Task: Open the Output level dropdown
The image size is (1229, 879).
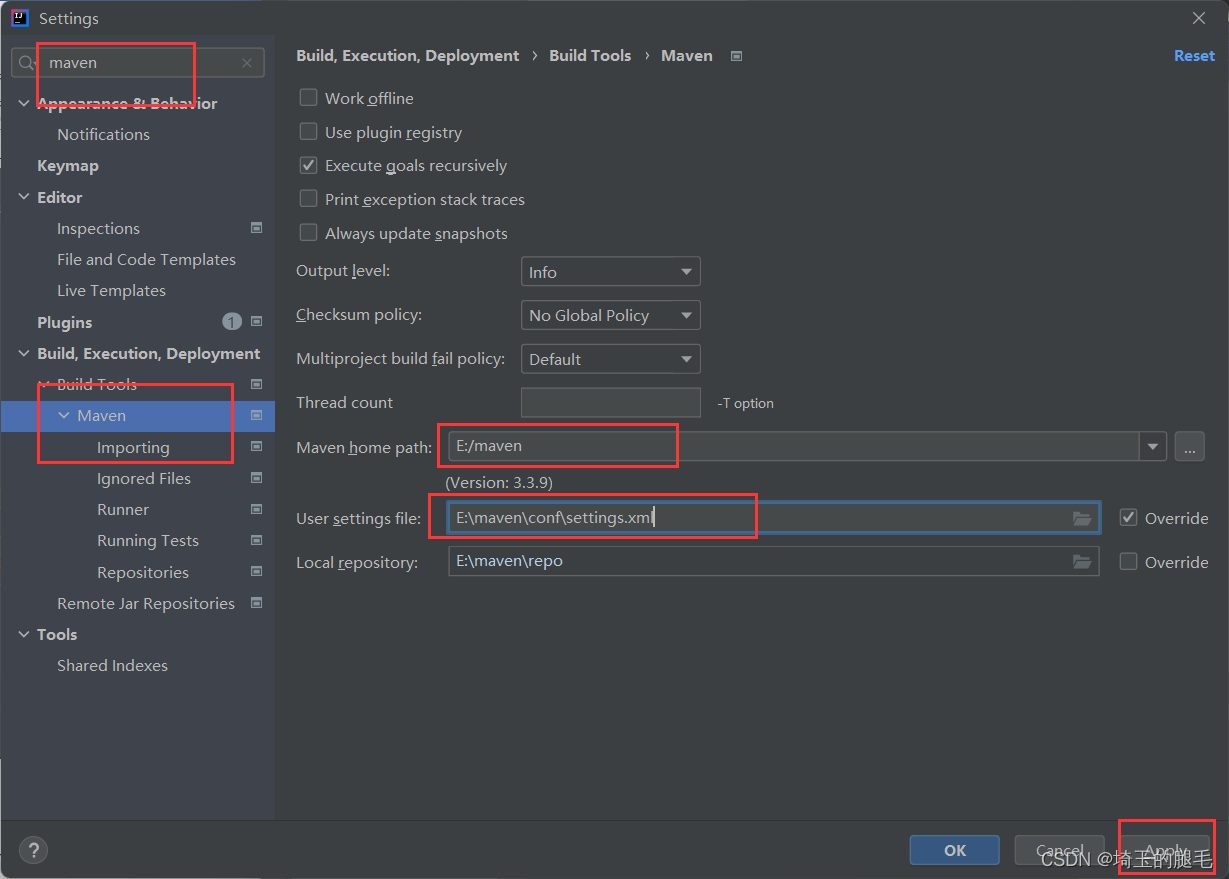Action: (x=610, y=271)
